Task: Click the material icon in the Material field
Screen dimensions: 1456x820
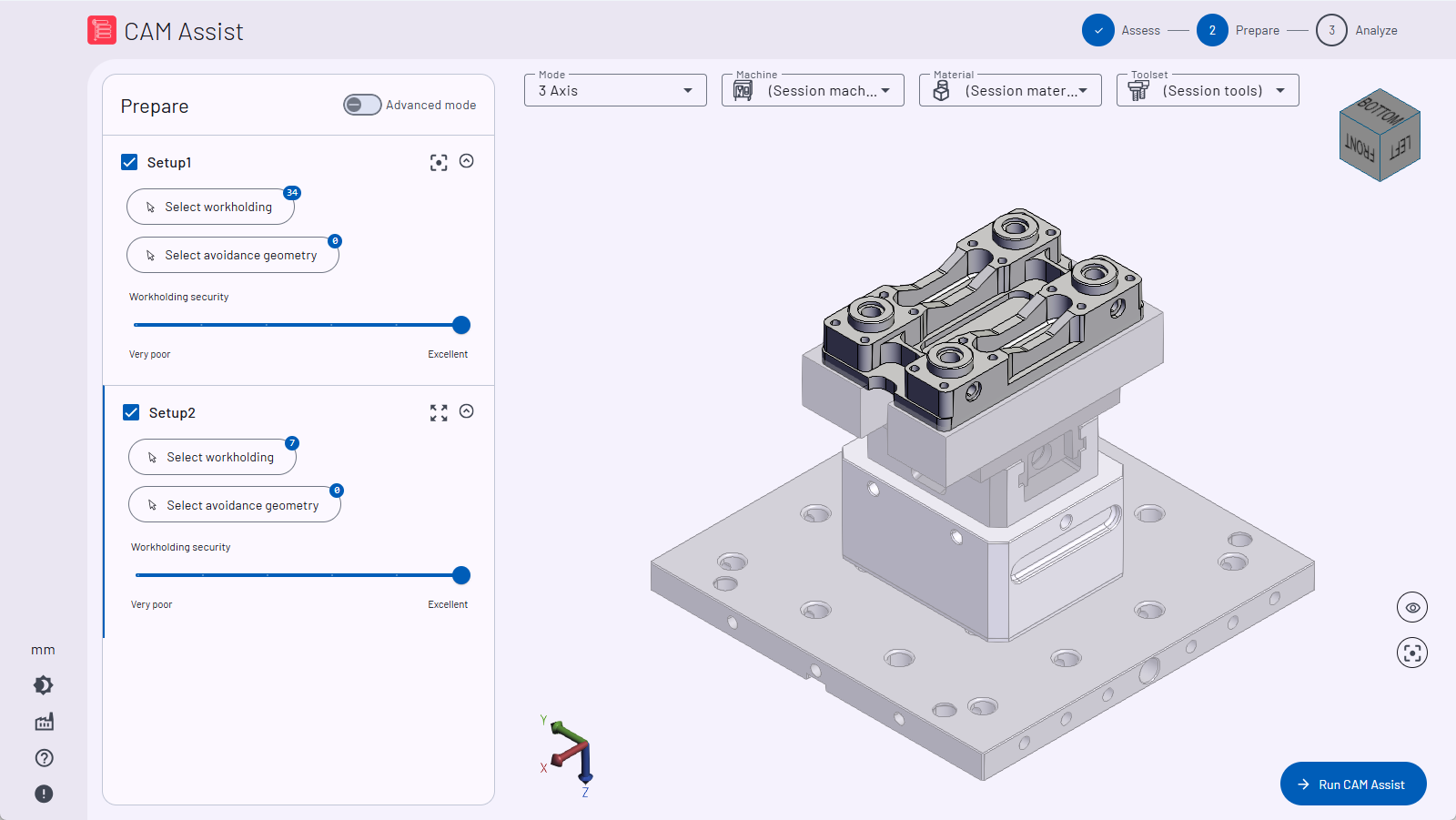Action: click(941, 91)
